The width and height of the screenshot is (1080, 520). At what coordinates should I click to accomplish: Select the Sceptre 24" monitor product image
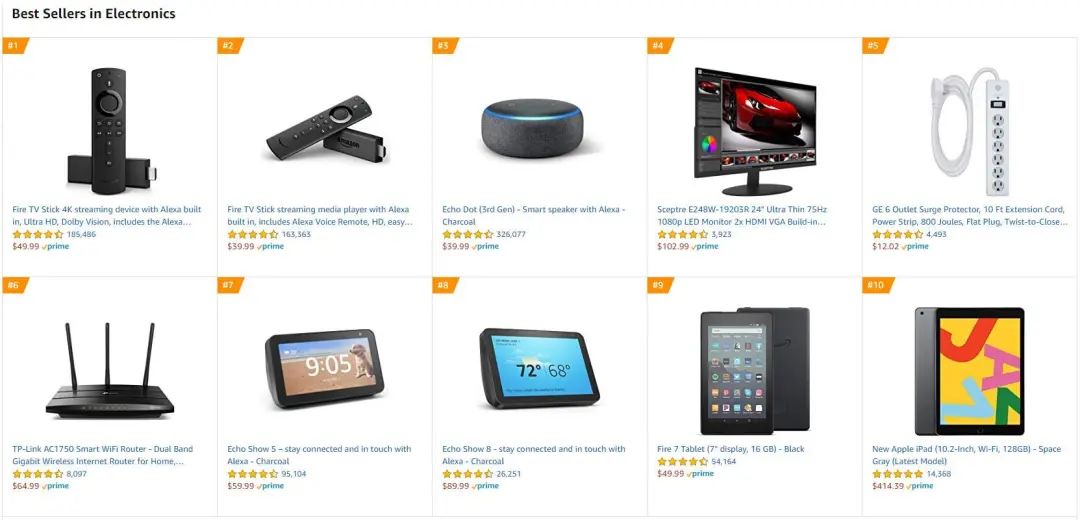(755, 131)
